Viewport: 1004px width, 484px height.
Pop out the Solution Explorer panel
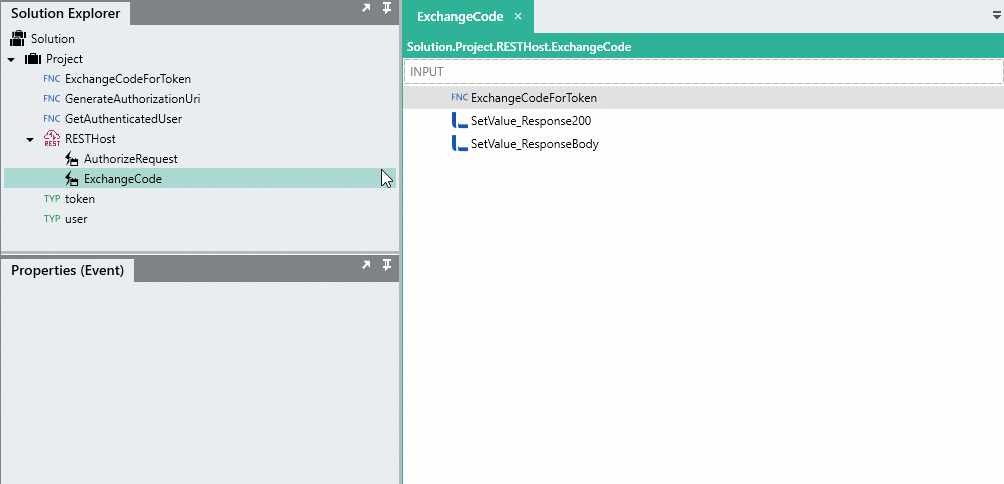(366, 10)
